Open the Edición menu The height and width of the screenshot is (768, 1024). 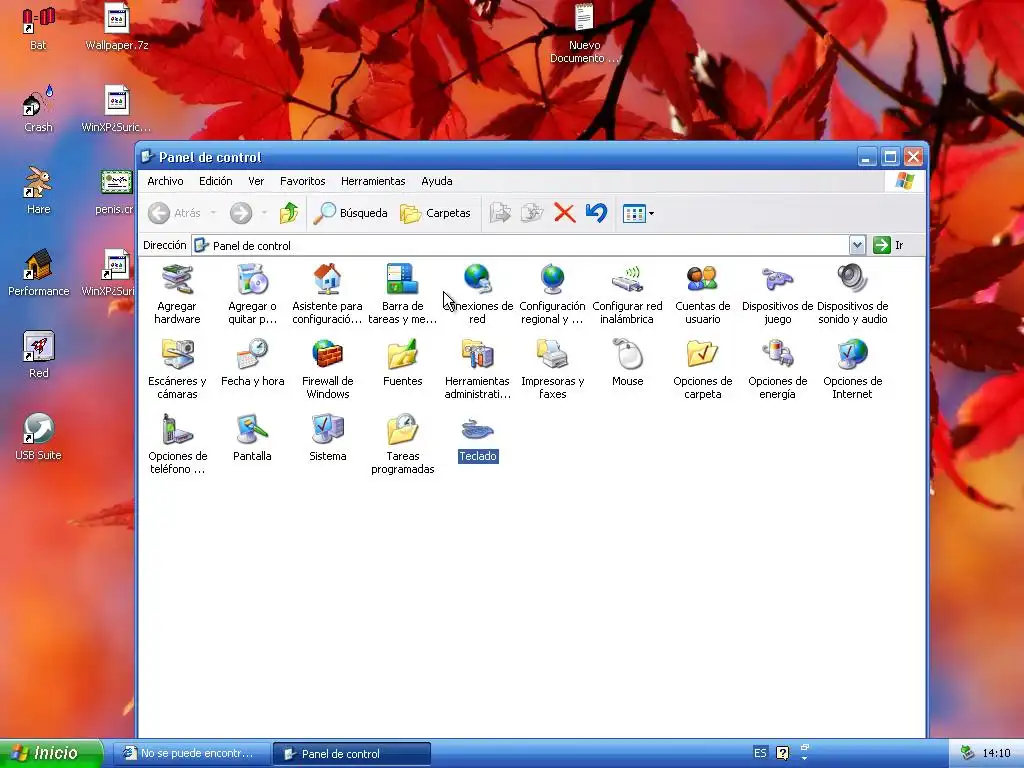click(x=216, y=181)
